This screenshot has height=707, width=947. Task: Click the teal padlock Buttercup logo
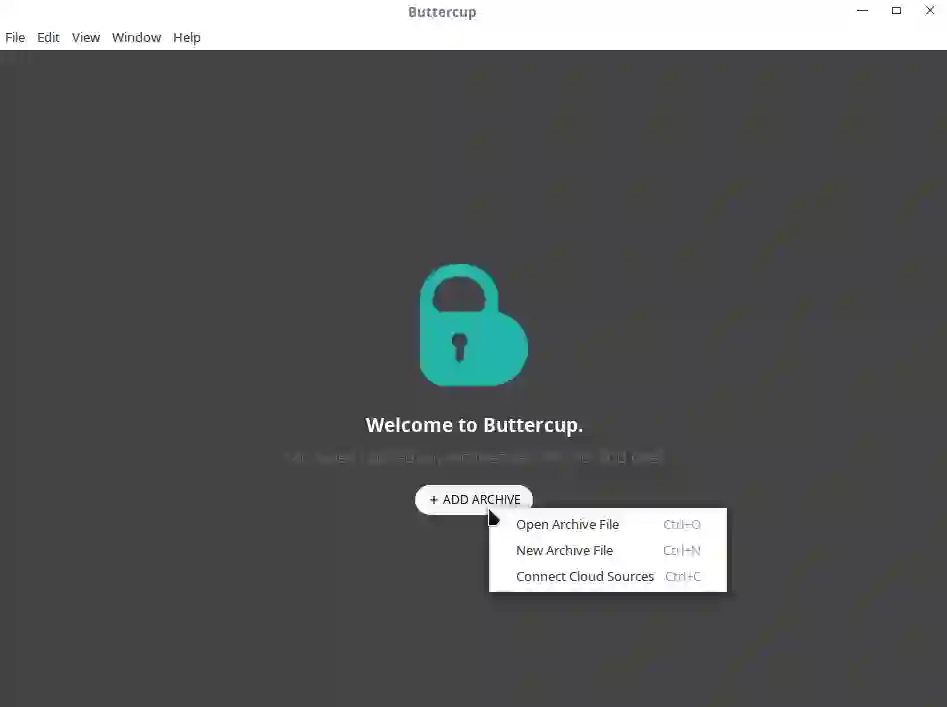point(474,325)
